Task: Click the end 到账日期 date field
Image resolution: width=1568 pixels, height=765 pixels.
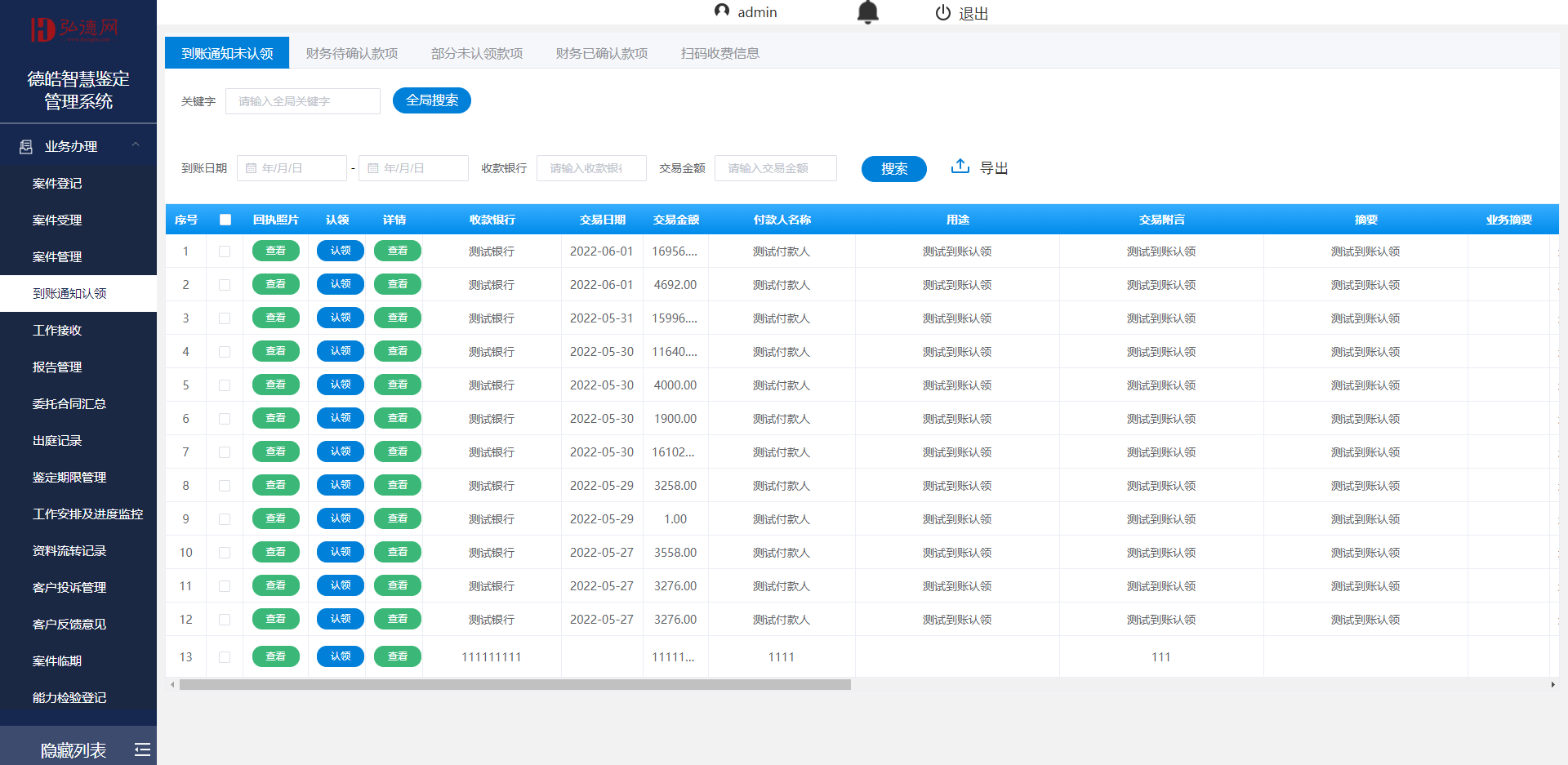Action: coord(413,168)
